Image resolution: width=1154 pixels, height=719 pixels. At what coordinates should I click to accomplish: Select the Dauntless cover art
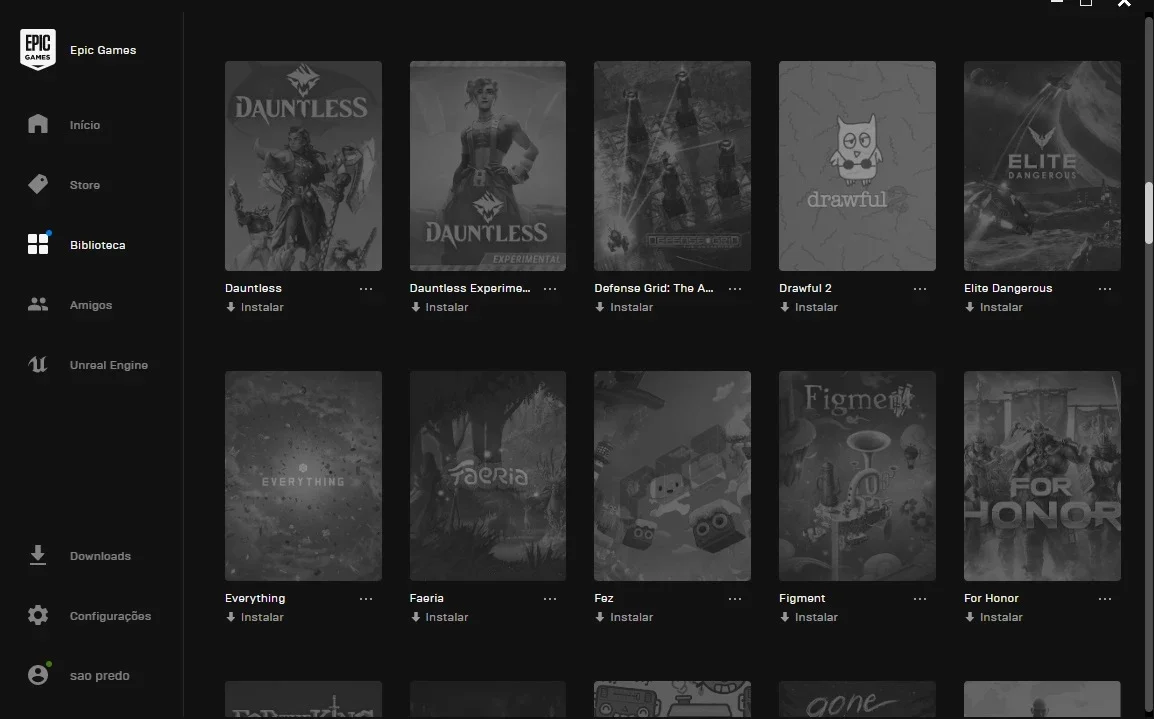(303, 166)
